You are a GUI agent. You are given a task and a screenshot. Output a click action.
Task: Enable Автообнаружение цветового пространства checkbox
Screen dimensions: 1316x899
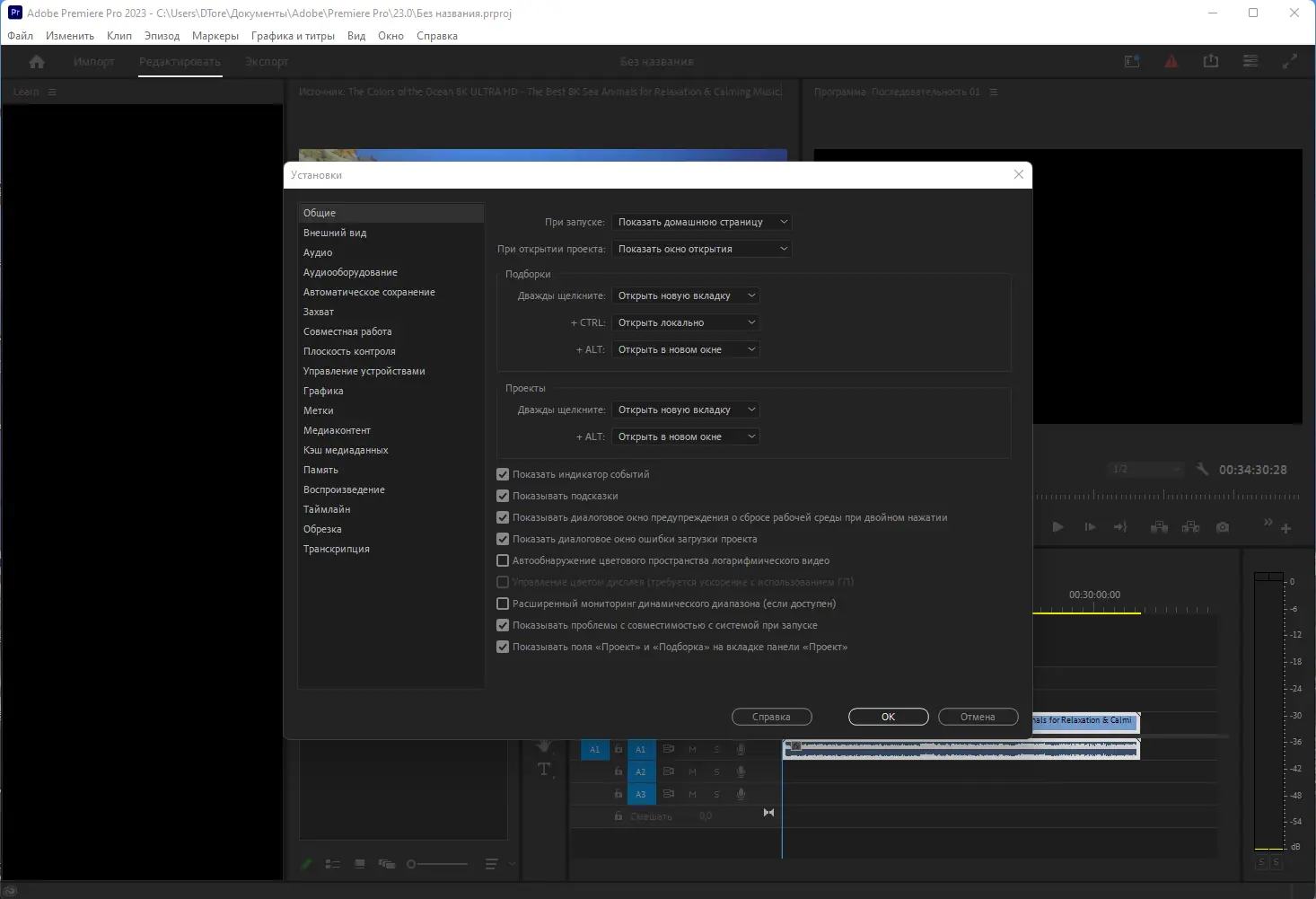point(503,560)
